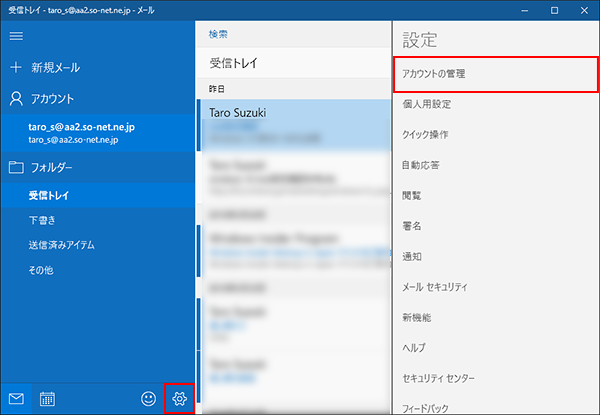The height and width of the screenshot is (415, 600).
Task: Open the hamburger navigation menu
Action: (x=15, y=35)
